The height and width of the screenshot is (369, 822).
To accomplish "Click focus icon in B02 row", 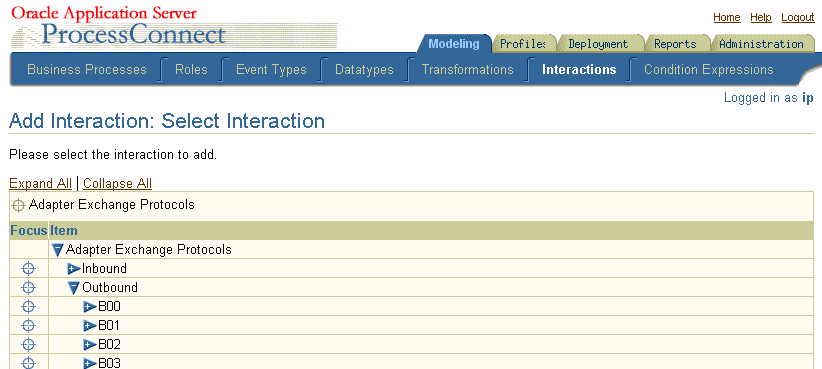I will [29, 344].
